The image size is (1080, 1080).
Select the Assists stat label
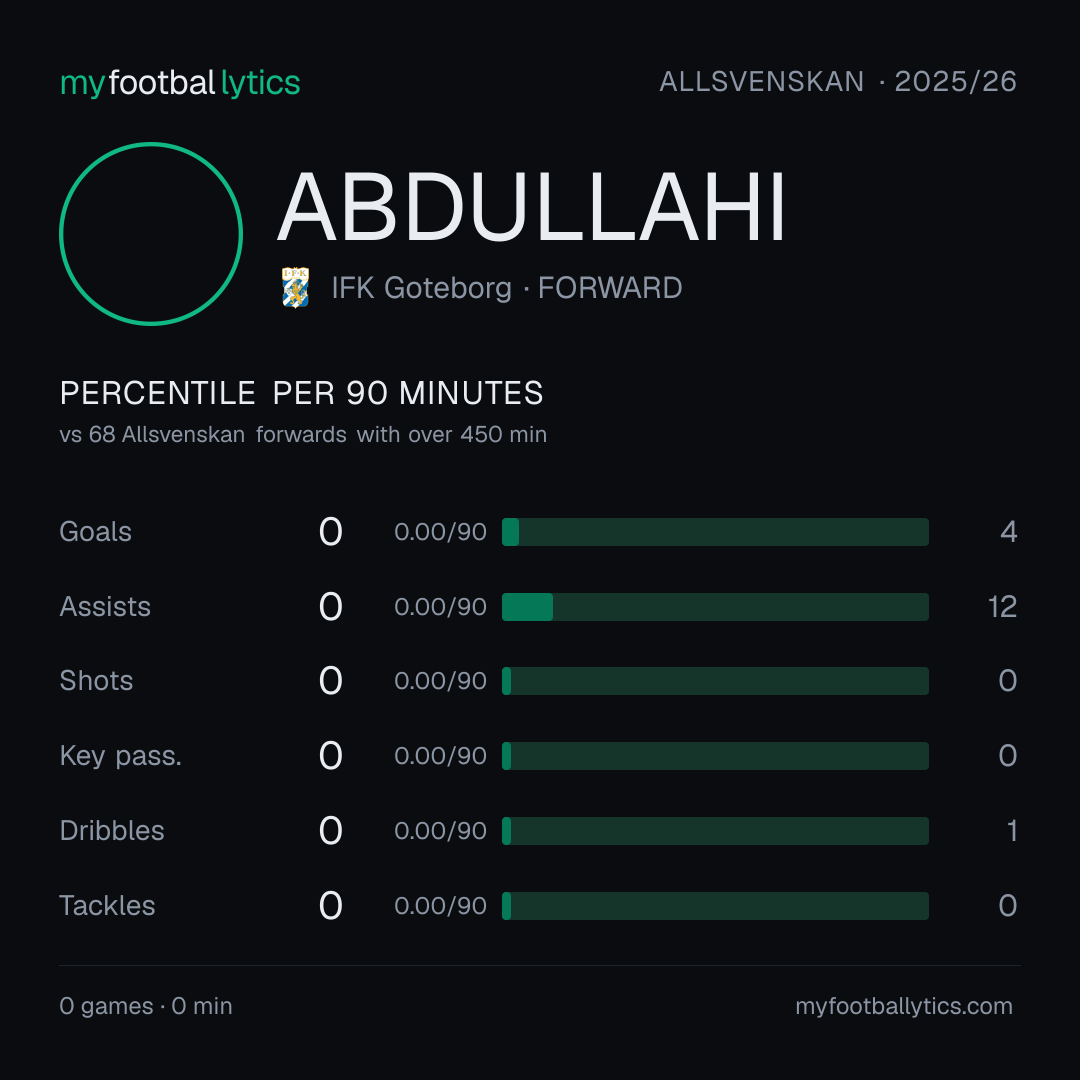tap(105, 607)
